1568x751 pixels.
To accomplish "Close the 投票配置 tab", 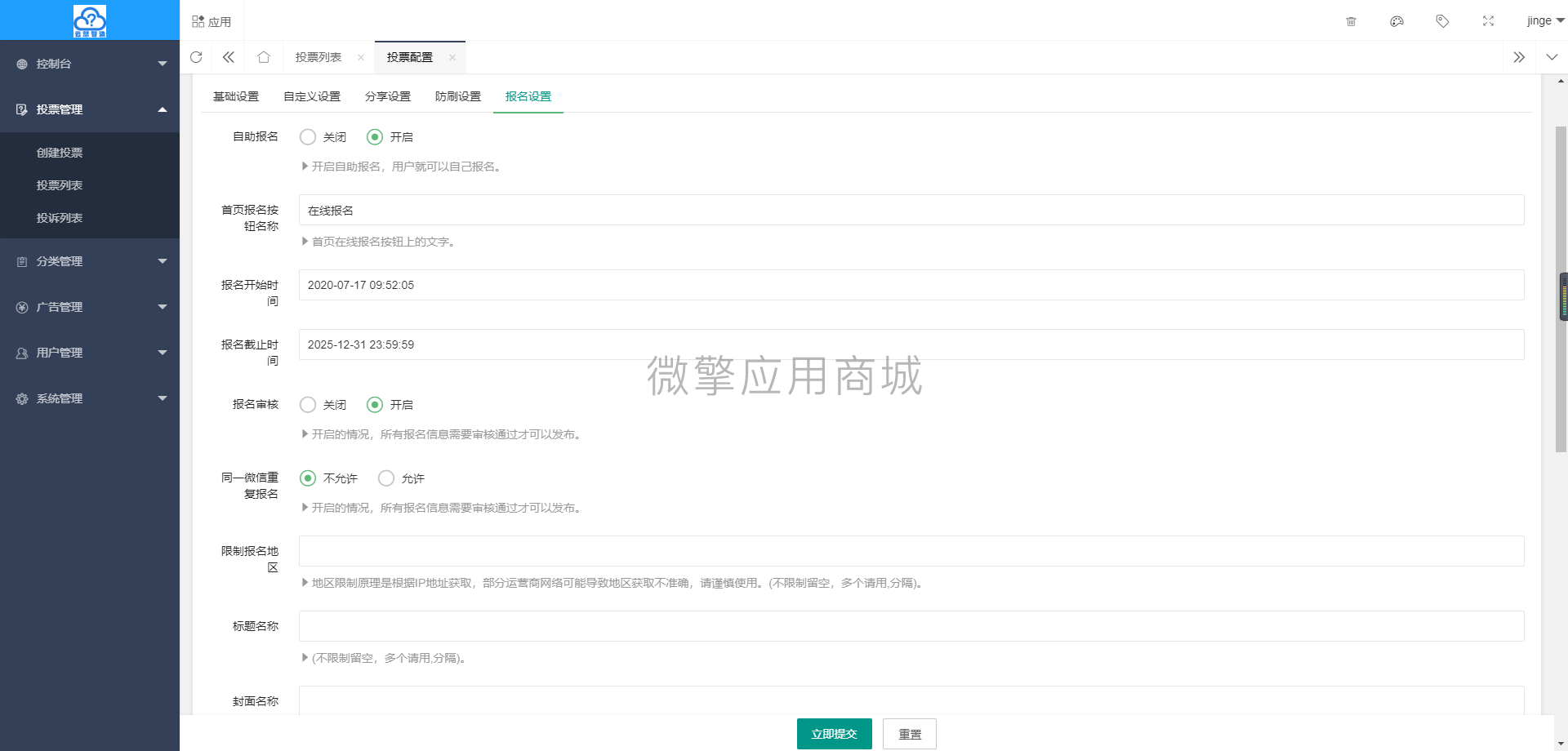I will tap(452, 57).
